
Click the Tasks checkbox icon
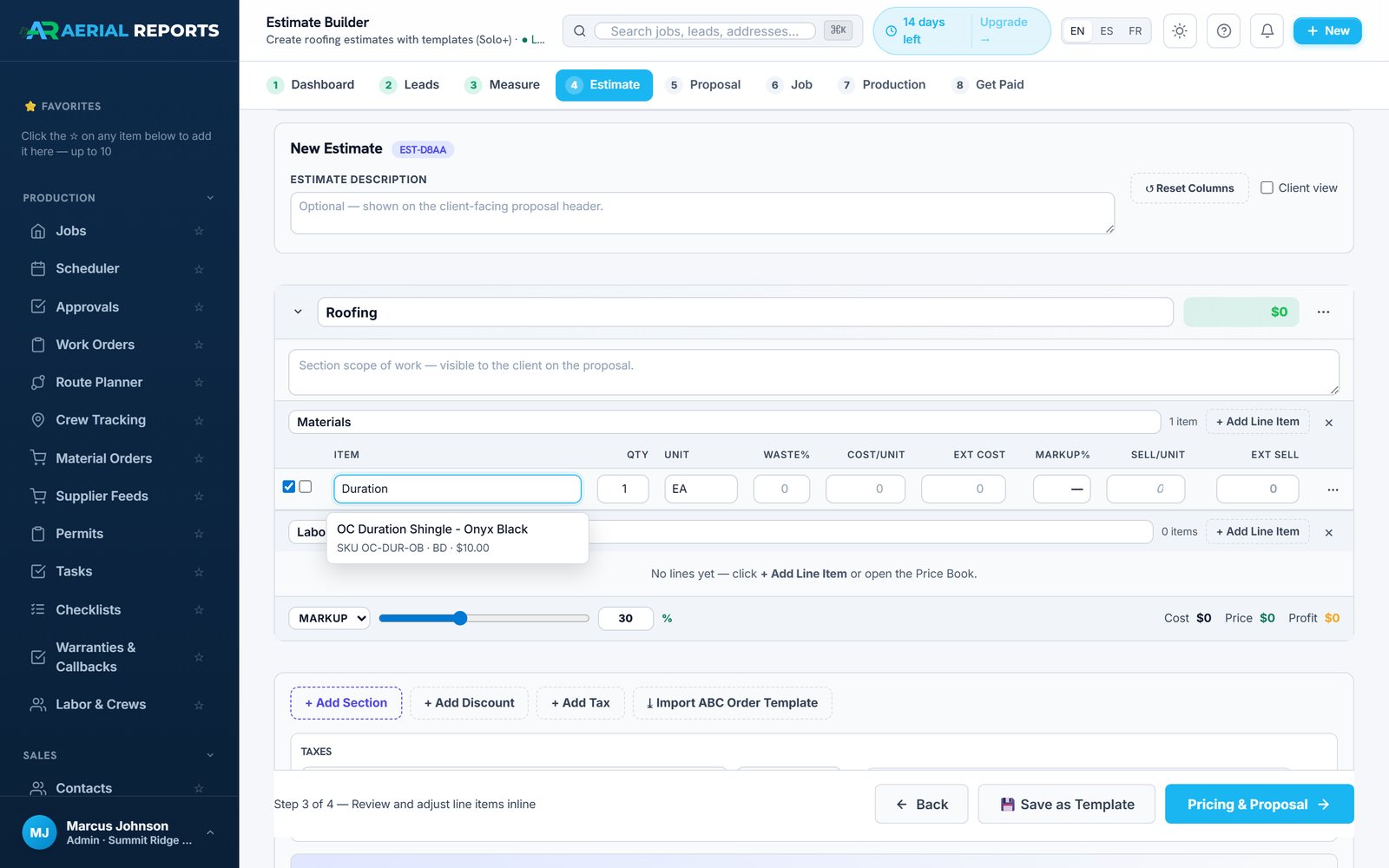(38, 571)
